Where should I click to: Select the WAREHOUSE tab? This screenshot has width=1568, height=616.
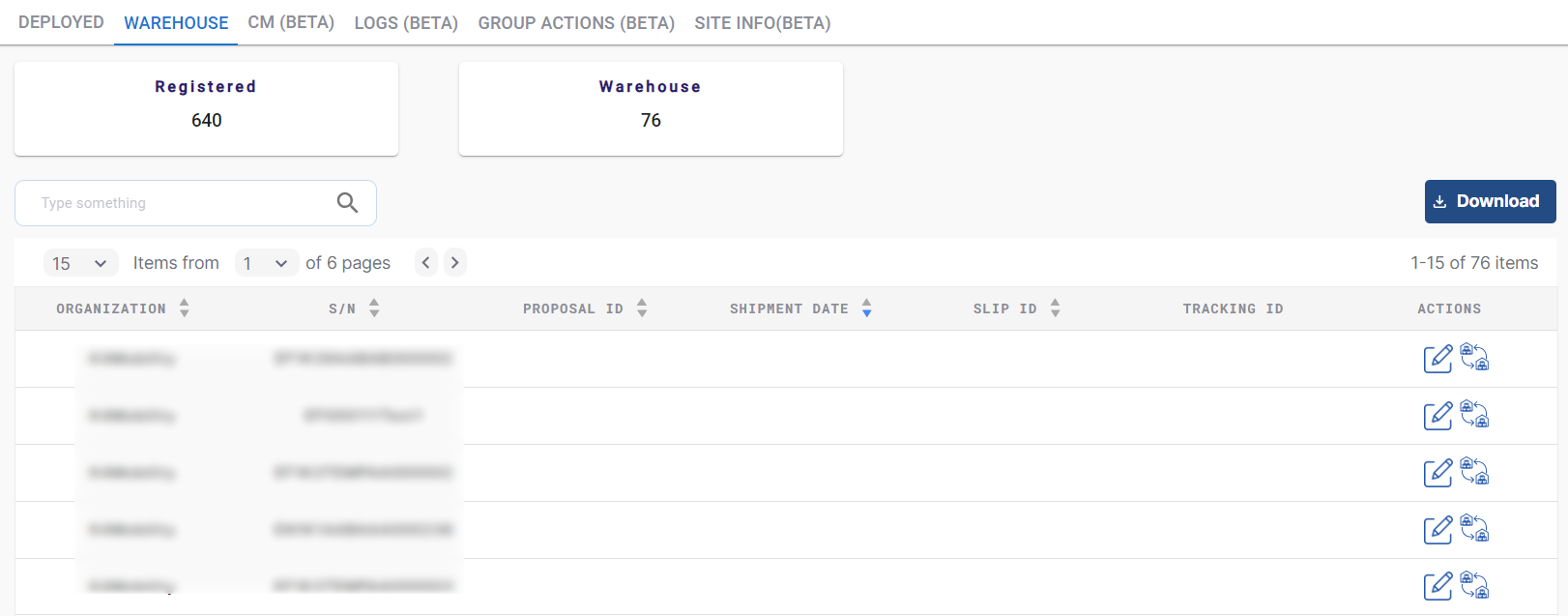click(x=176, y=22)
